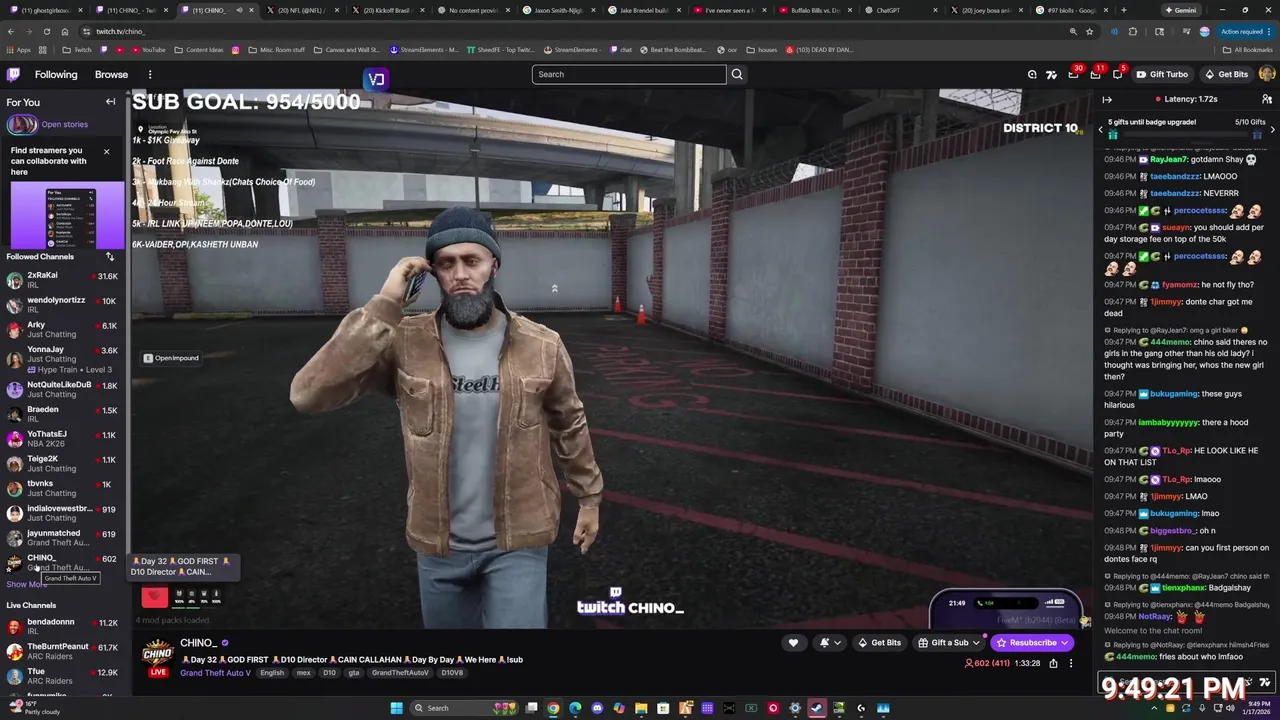This screenshot has width=1280, height=720.
Task: Open NotQuiteLikeDuB channel
Action: click(x=62, y=389)
